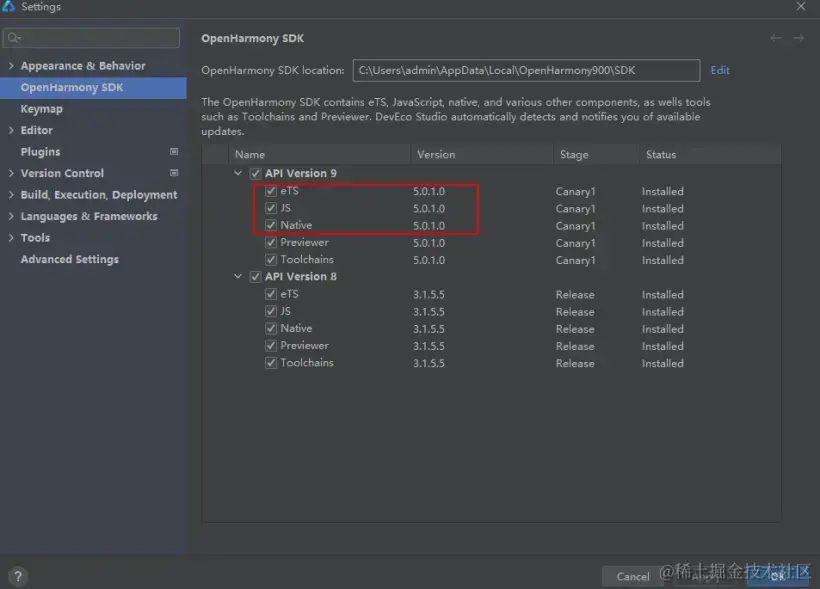The width and height of the screenshot is (820, 589).
Task: Sort by Stage column header
Action: [596, 154]
